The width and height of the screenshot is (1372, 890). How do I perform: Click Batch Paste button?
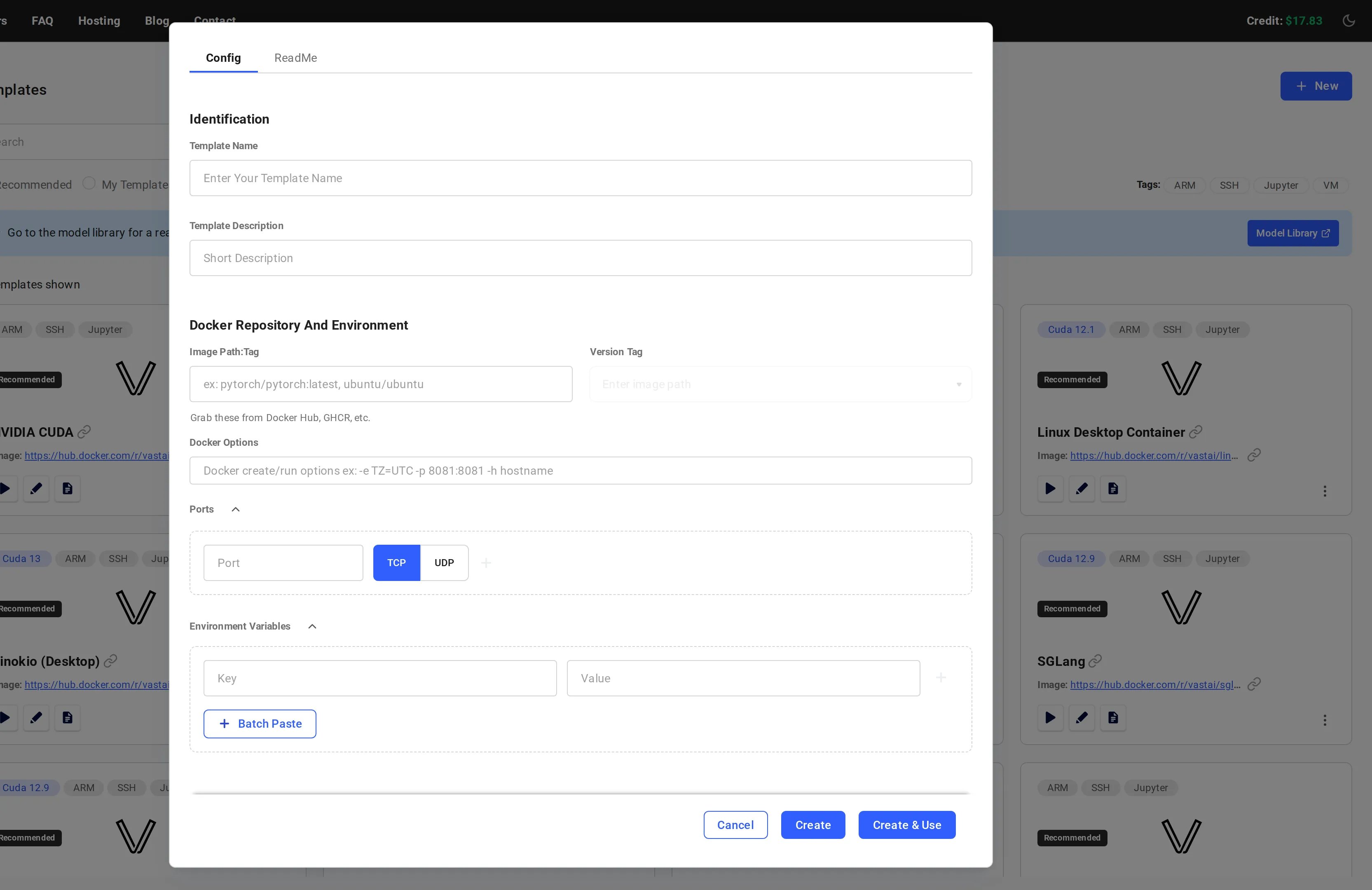click(260, 724)
